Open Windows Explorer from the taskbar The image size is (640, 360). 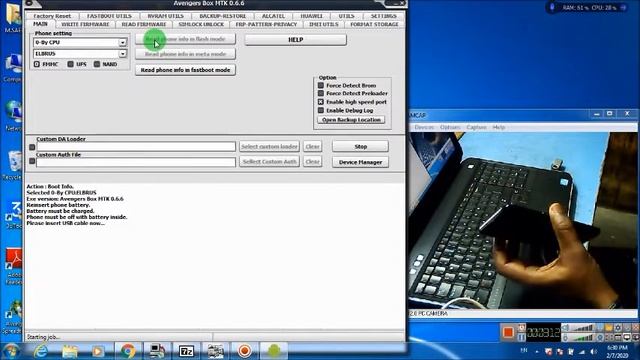tap(70, 351)
